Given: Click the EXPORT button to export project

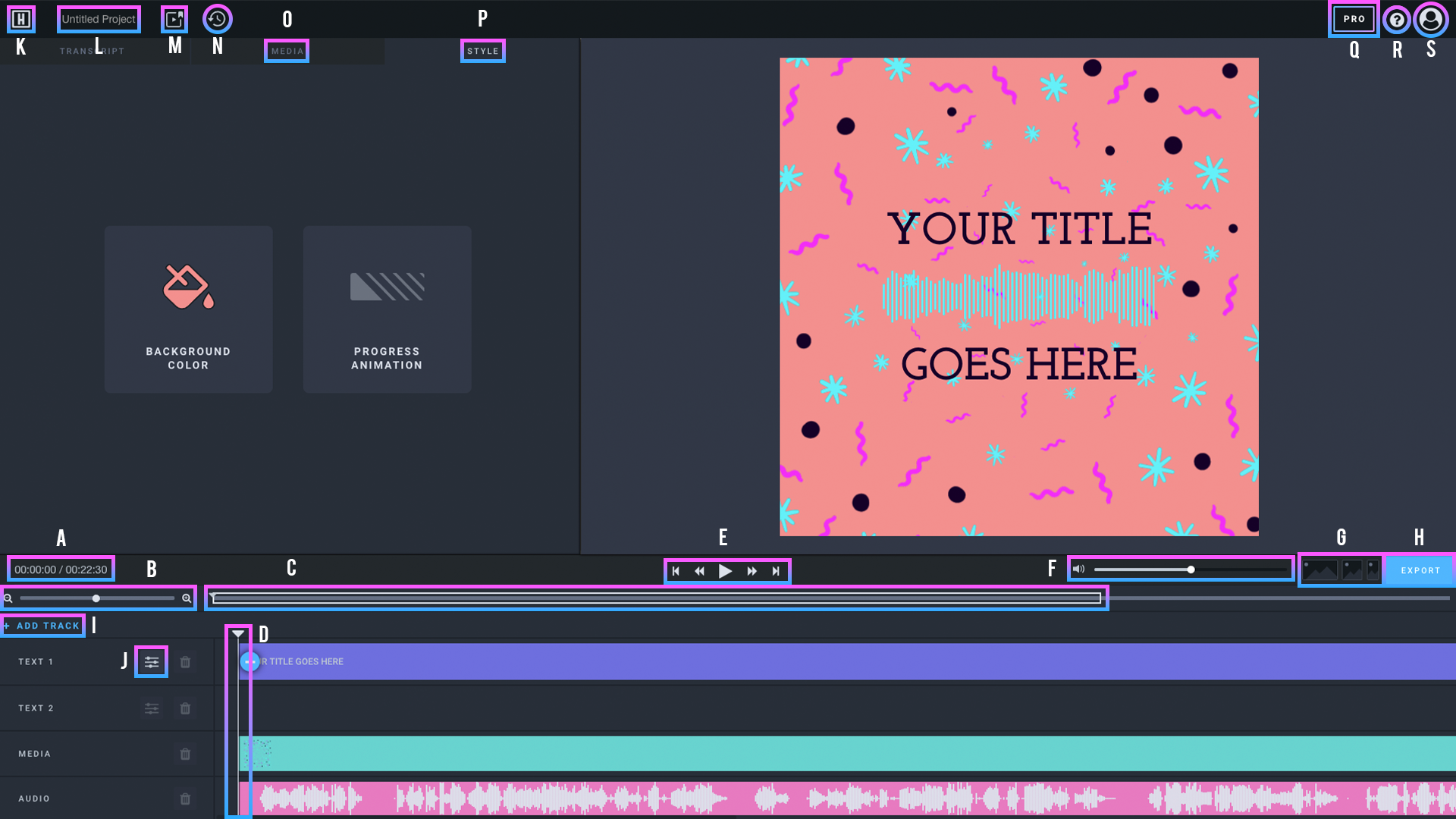Looking at the screenshot, I should tap(1419, 570).
